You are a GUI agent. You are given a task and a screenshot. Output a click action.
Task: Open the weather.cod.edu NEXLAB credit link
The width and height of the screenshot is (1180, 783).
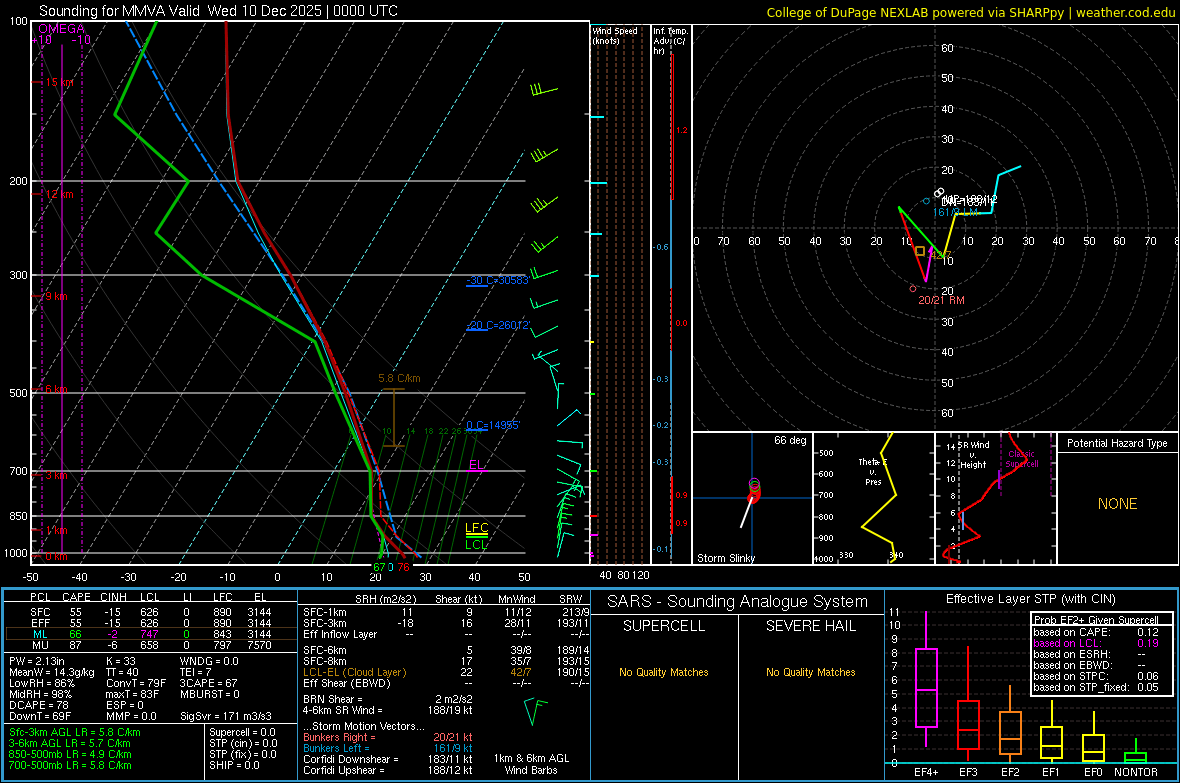point(970,12)
